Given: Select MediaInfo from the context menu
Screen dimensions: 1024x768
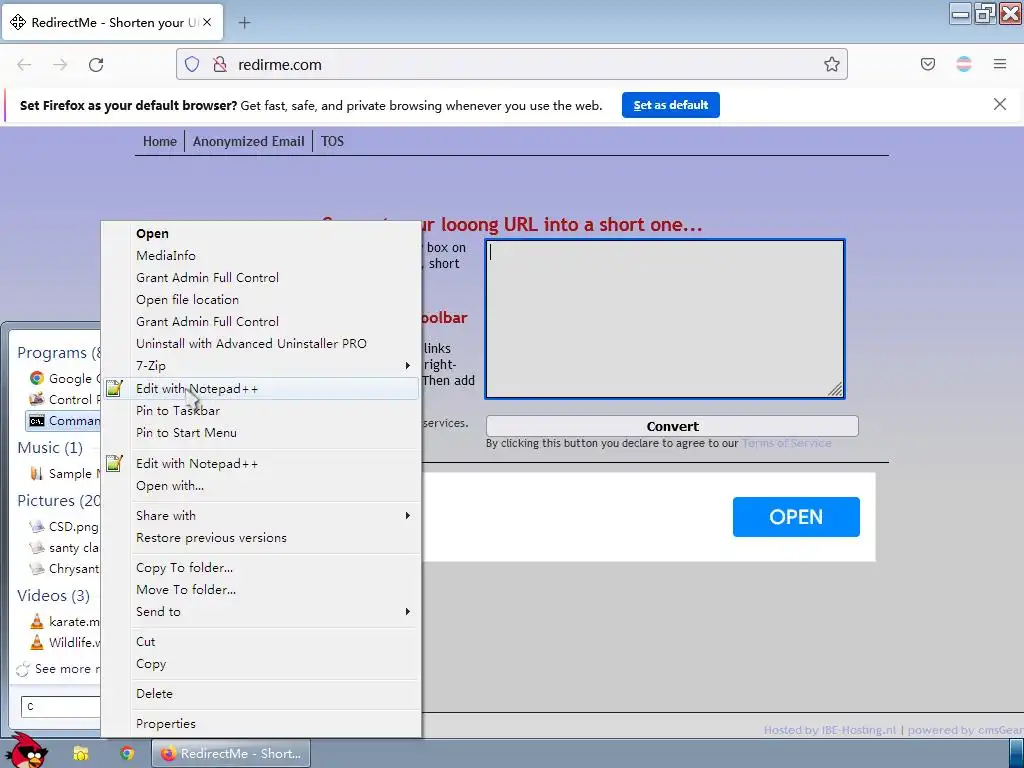Looking at the screenshot, I should (x=166, y=256).
